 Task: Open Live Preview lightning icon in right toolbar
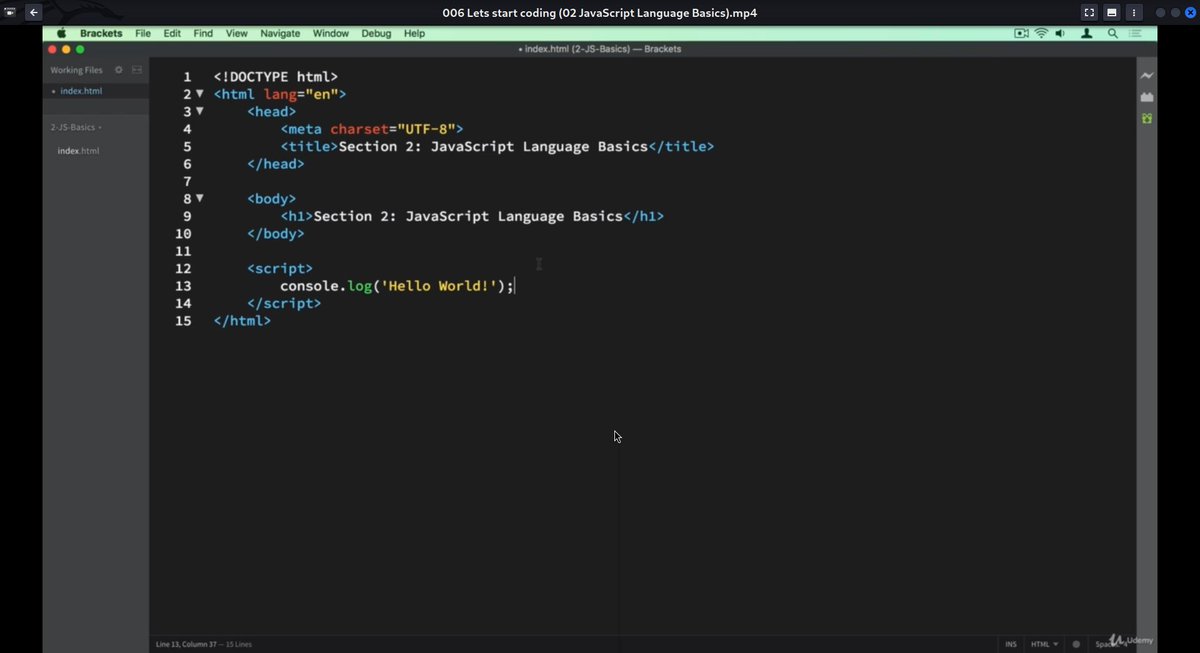[1147, 76]
